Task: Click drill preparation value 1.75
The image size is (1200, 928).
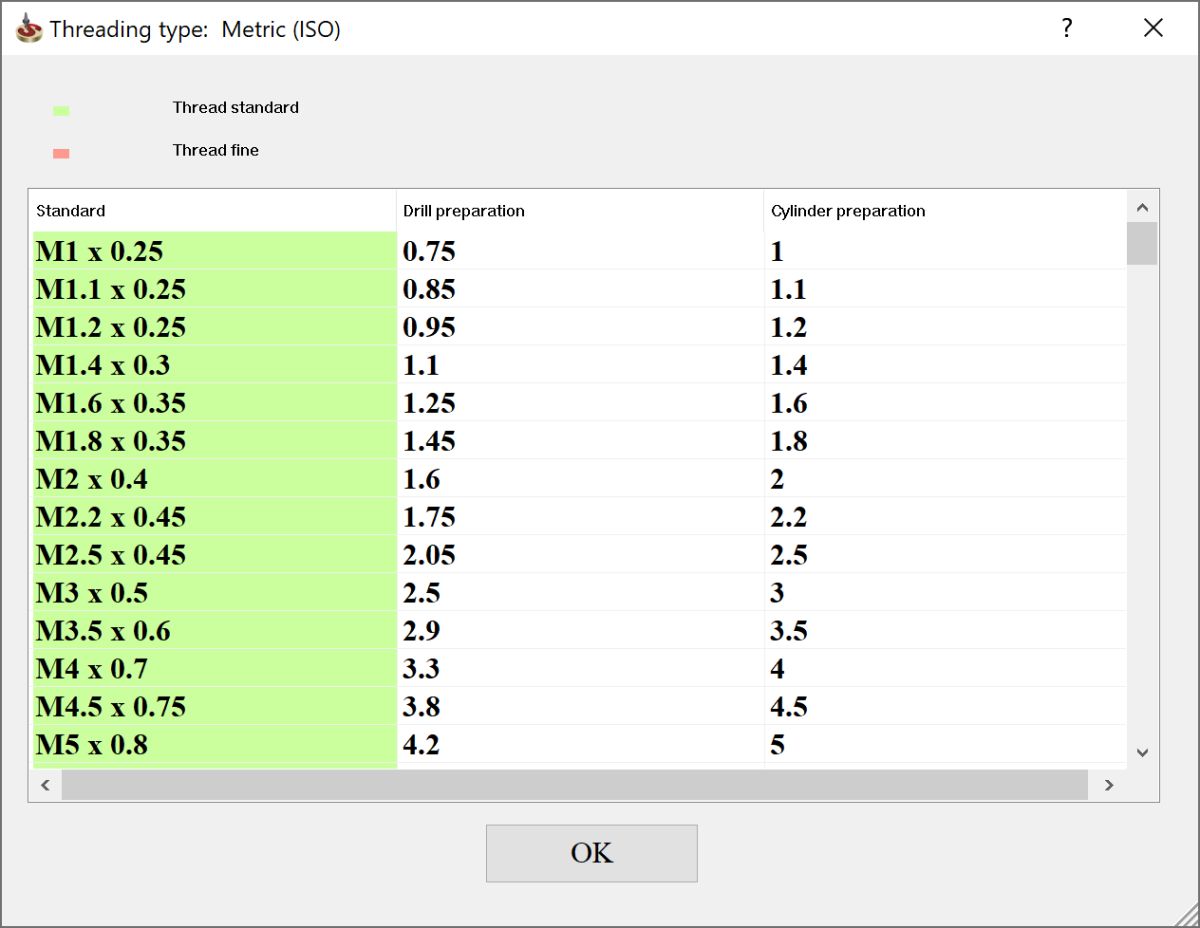Action: click(429, 518)
